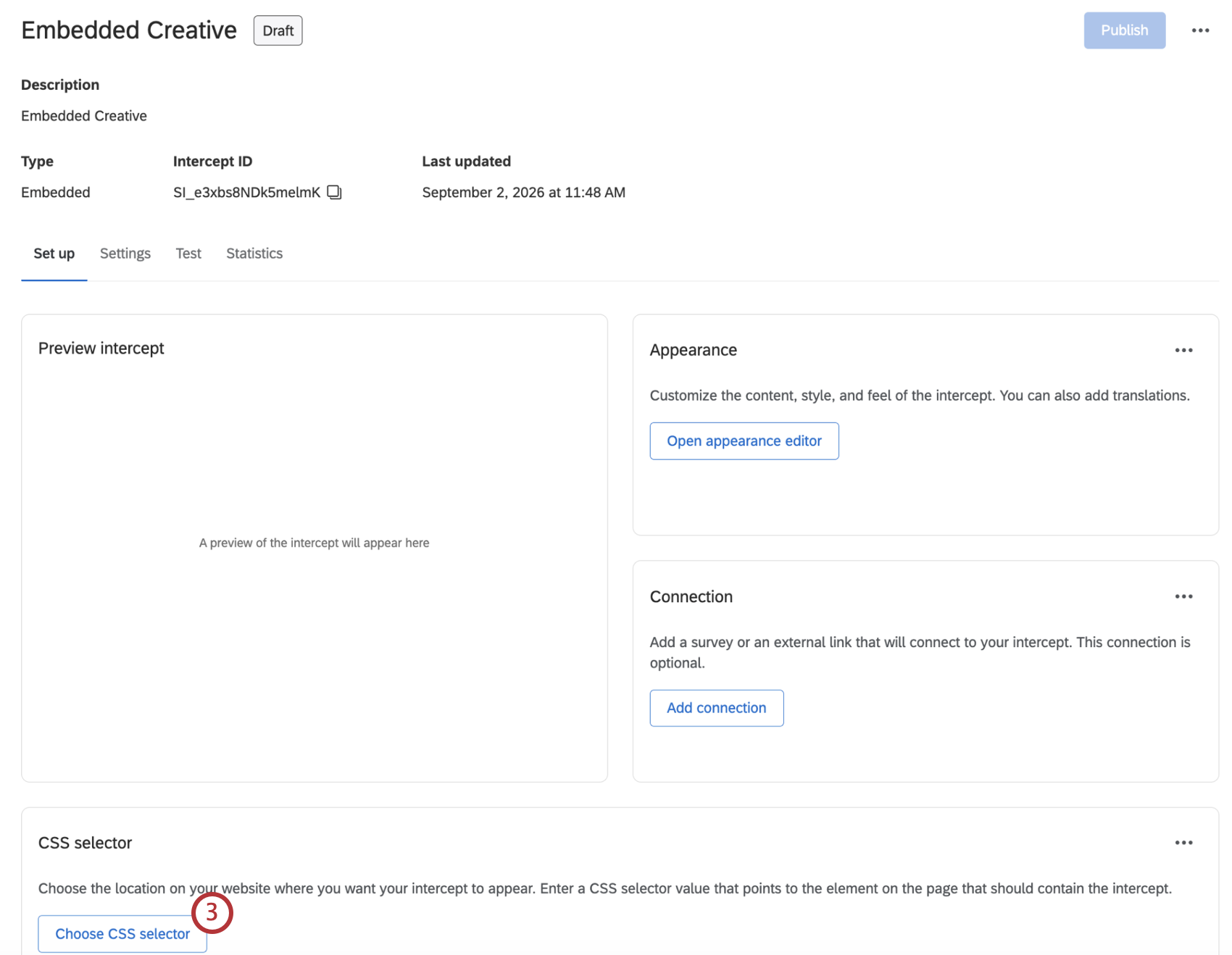1232x955 pixels.
Task: Open the Appearance card options menu
Action: [1183, 350]
